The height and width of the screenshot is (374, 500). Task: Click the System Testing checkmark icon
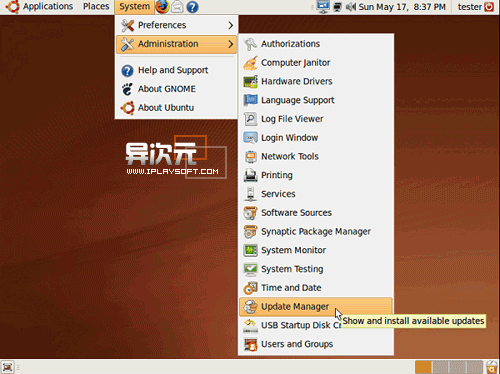(250, 269)
